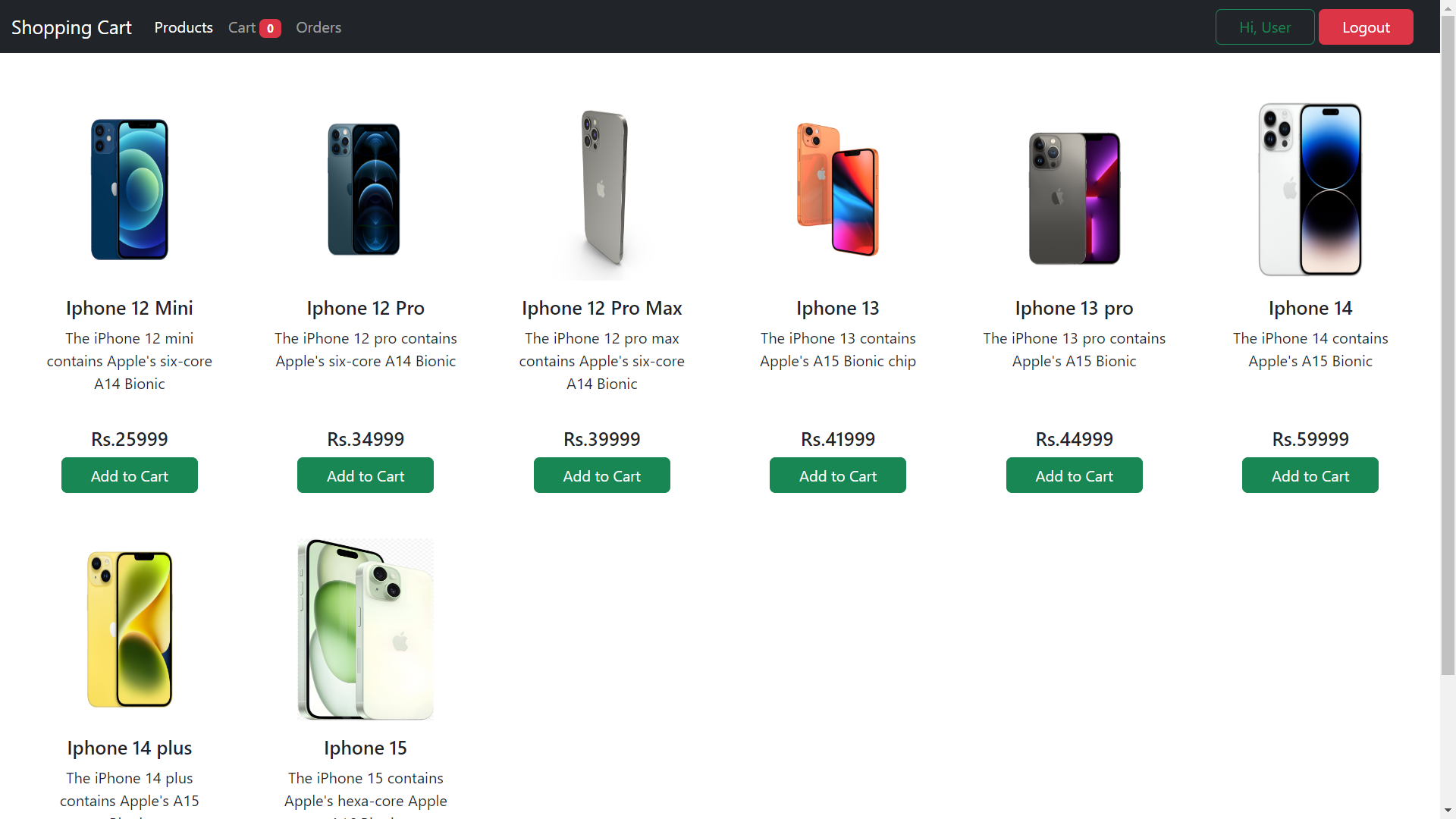Click the yellow Iphone 14 plus image
The width and height of the screenshot is (1456, 819).
[x=130, y=629]
